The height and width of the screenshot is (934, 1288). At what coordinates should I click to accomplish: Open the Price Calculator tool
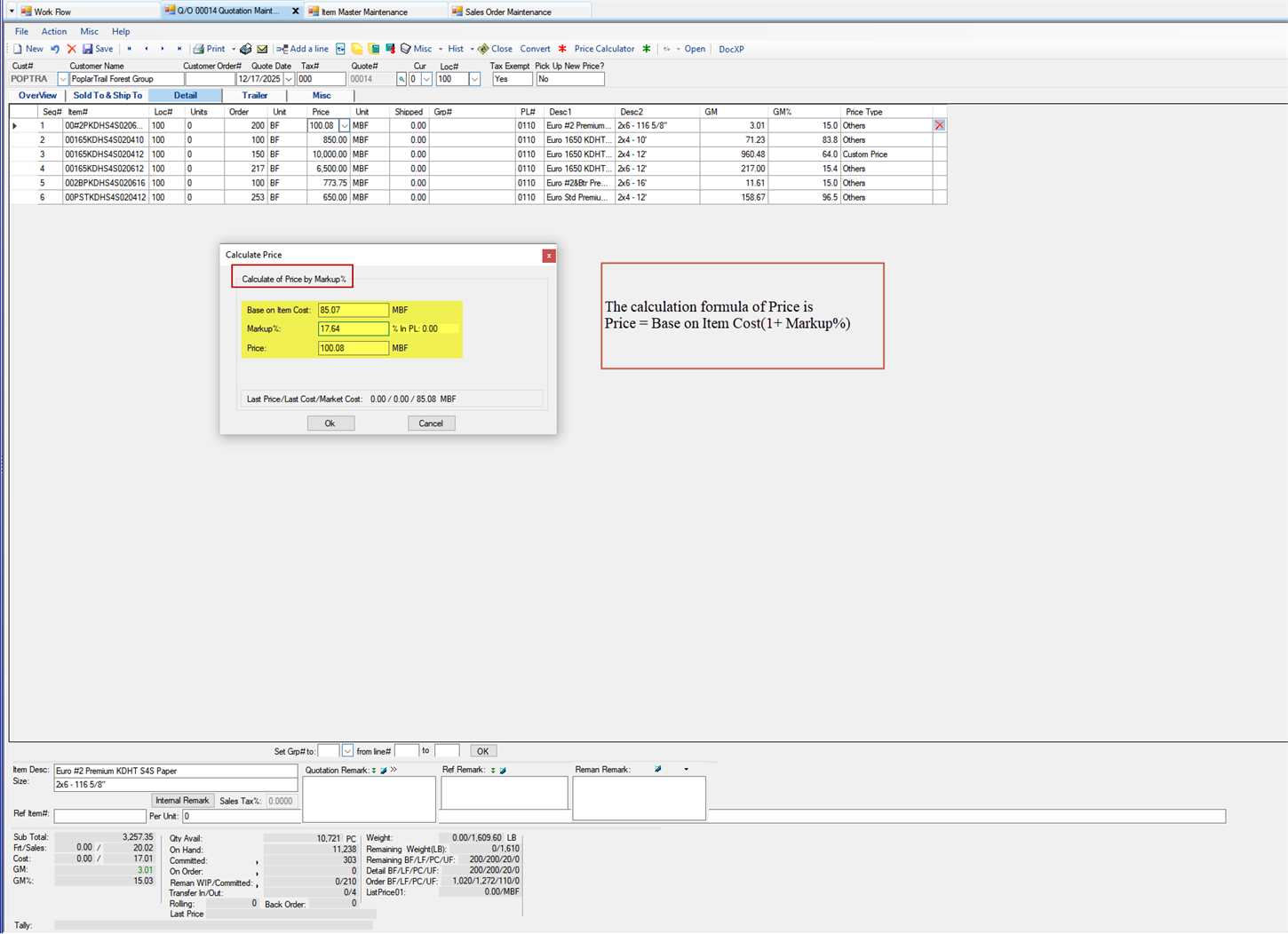(605, 49)
